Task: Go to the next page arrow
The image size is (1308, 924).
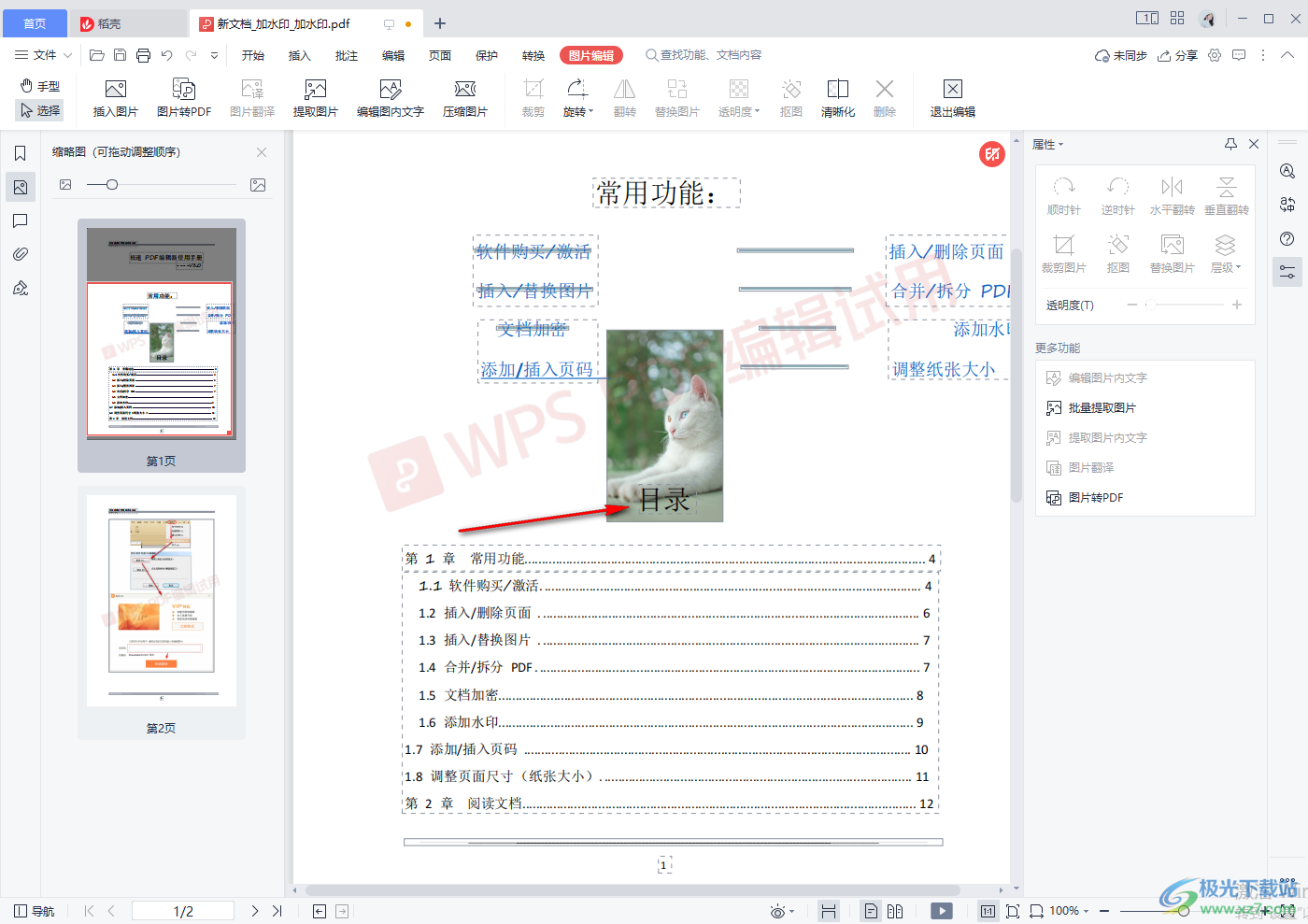Action: point(254,911)
